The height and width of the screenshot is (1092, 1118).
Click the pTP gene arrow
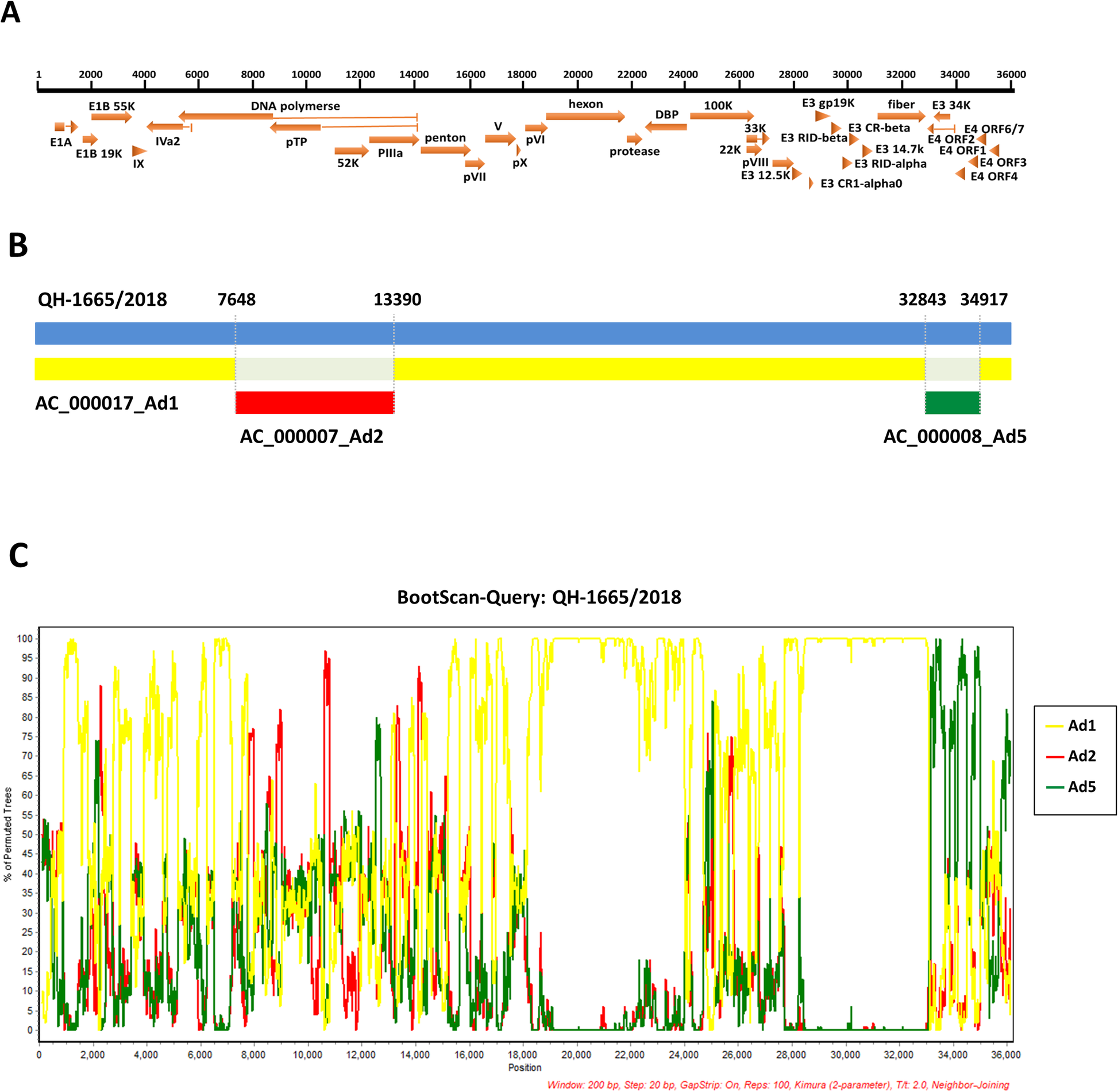point(295,128)
